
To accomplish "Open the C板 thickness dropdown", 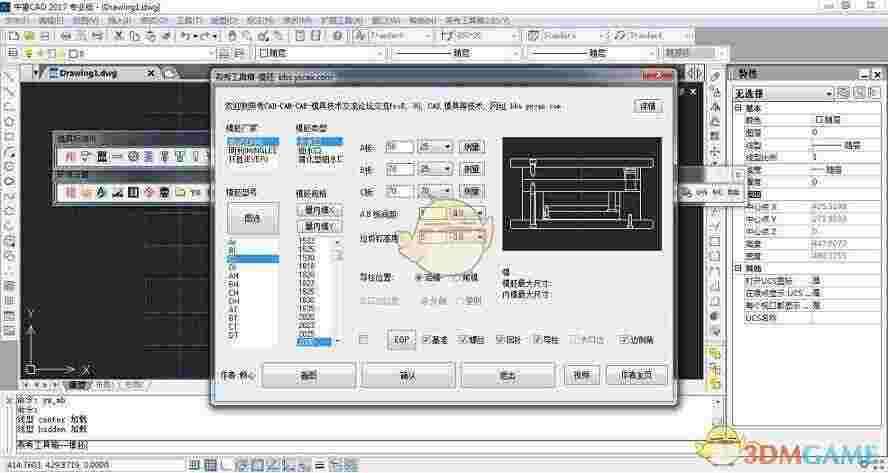I will 435,191.
